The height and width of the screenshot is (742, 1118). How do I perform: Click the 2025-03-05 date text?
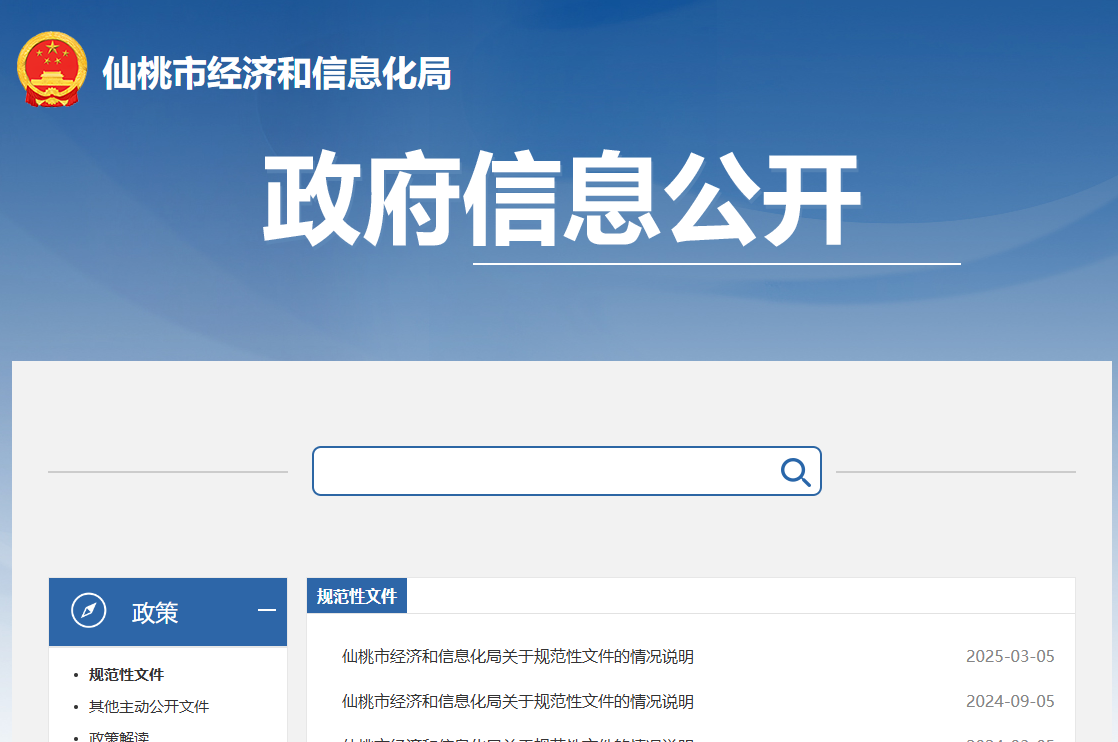(x=1009, y=657)
